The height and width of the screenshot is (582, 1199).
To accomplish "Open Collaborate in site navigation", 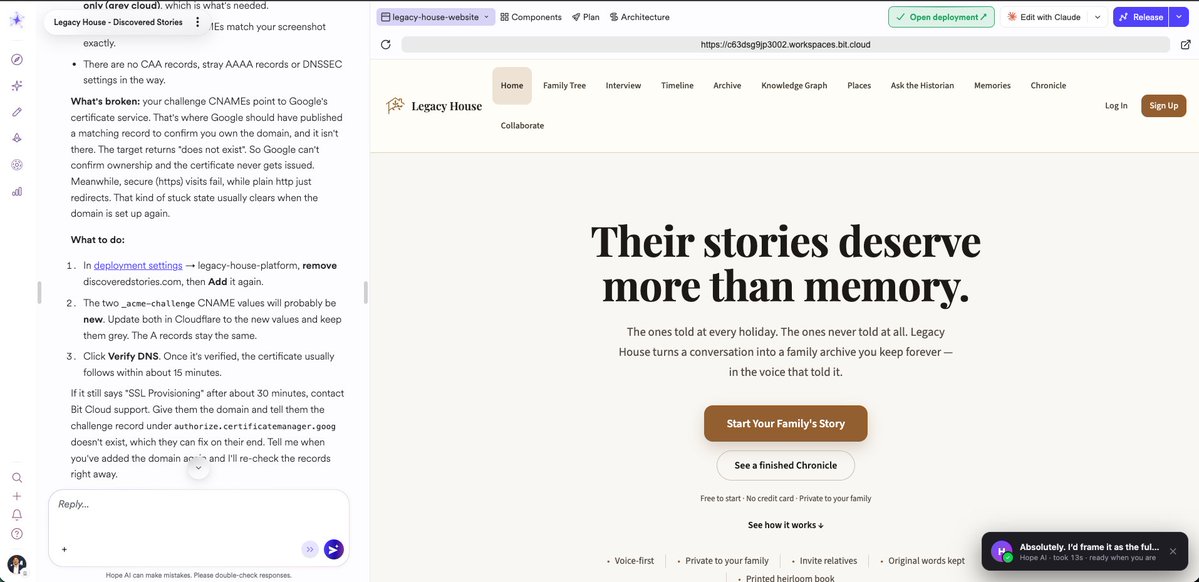I will (522, 125).
